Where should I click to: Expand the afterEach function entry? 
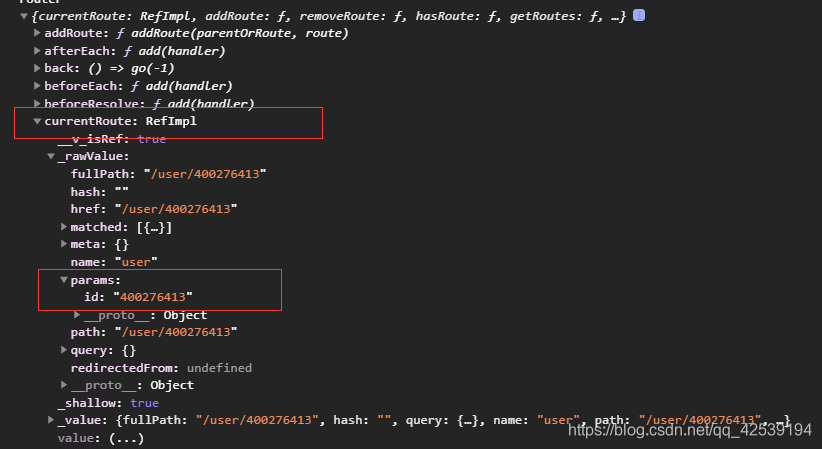click(37, 51)
